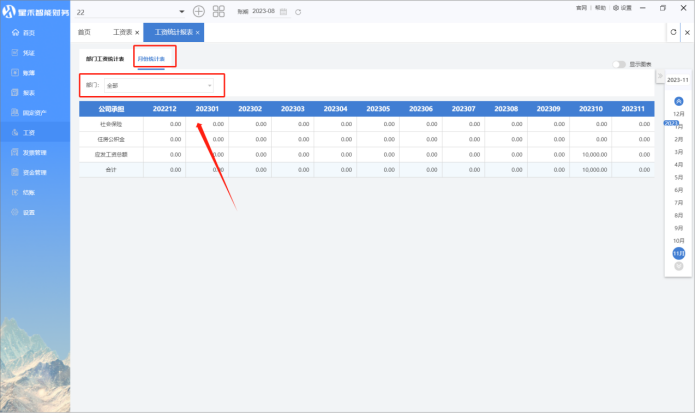Switch to the 工资表 tab
Image resolution: width=695 pixels, height=413 pixels.
[124, 33]
